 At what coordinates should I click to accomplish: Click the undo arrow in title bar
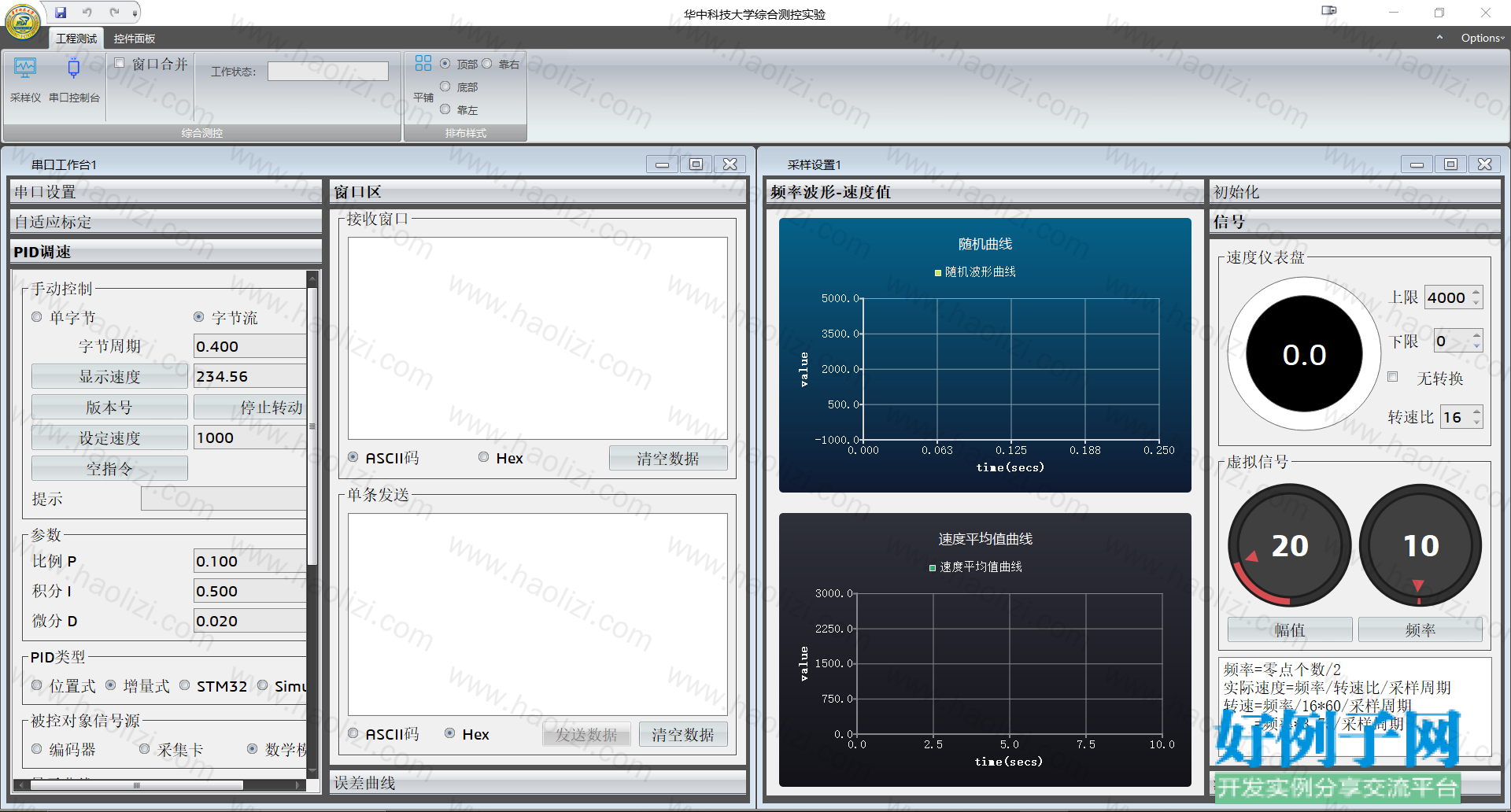coord(87,12)
